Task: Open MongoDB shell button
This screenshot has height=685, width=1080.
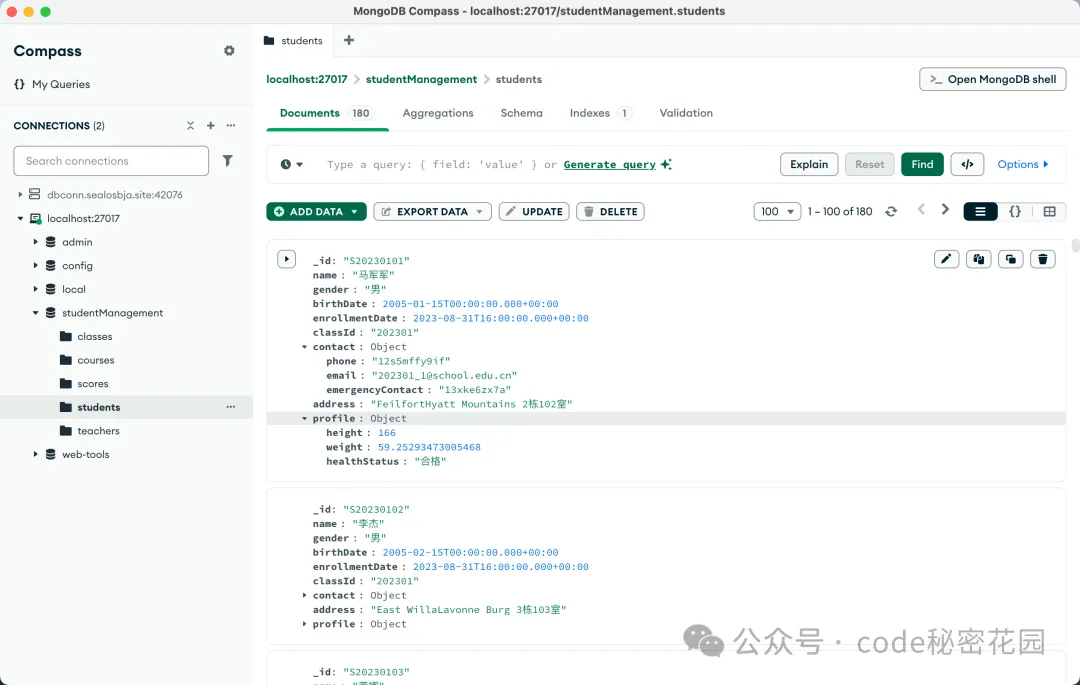Action: coord(993,79)
